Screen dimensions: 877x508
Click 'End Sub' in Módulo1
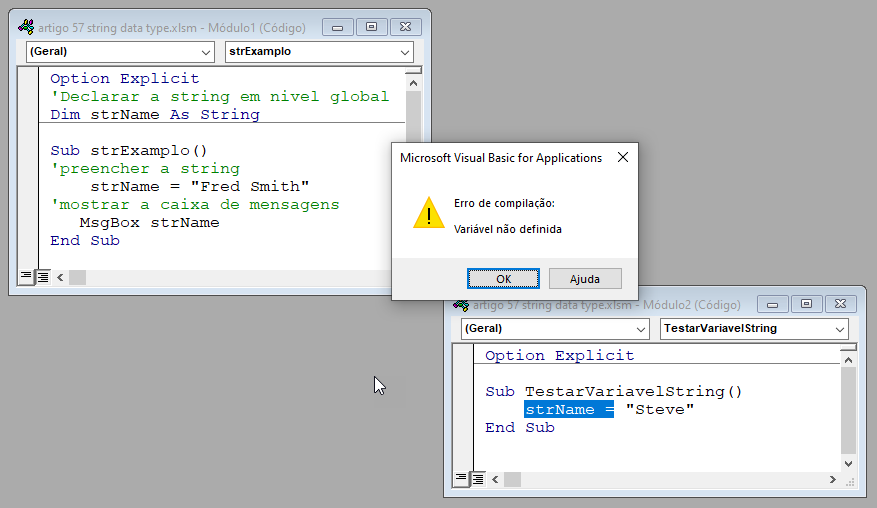(x=85, y=241)
